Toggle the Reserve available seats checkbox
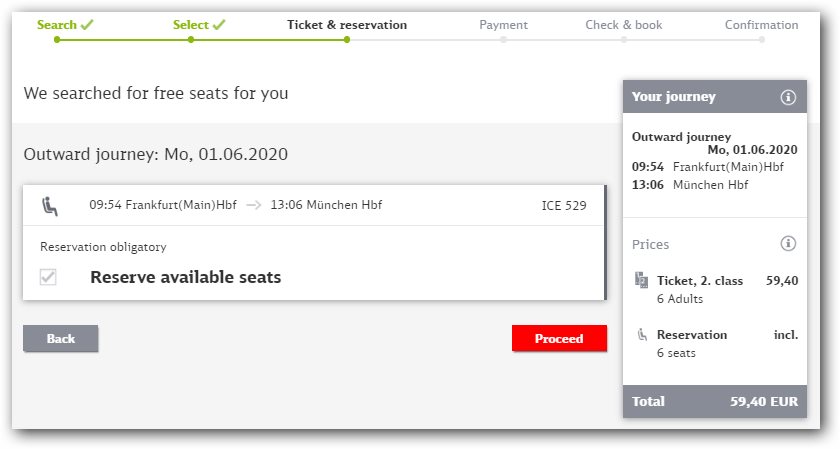Image resolution: width=840 pixels, height=449 pixels. click(x=48, y=277)
